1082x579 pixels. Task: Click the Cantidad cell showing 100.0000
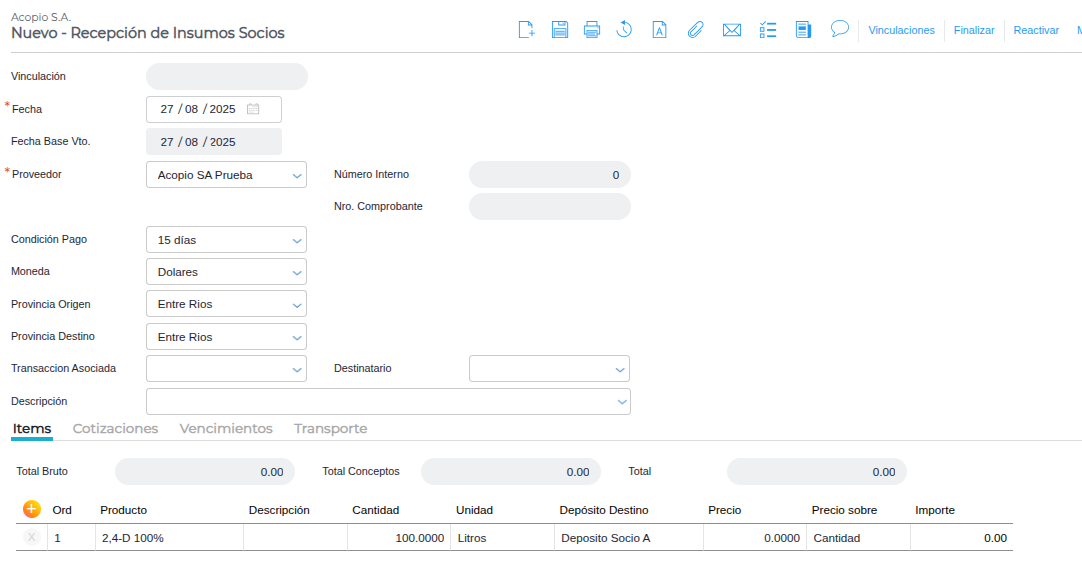tap(398, 538)
